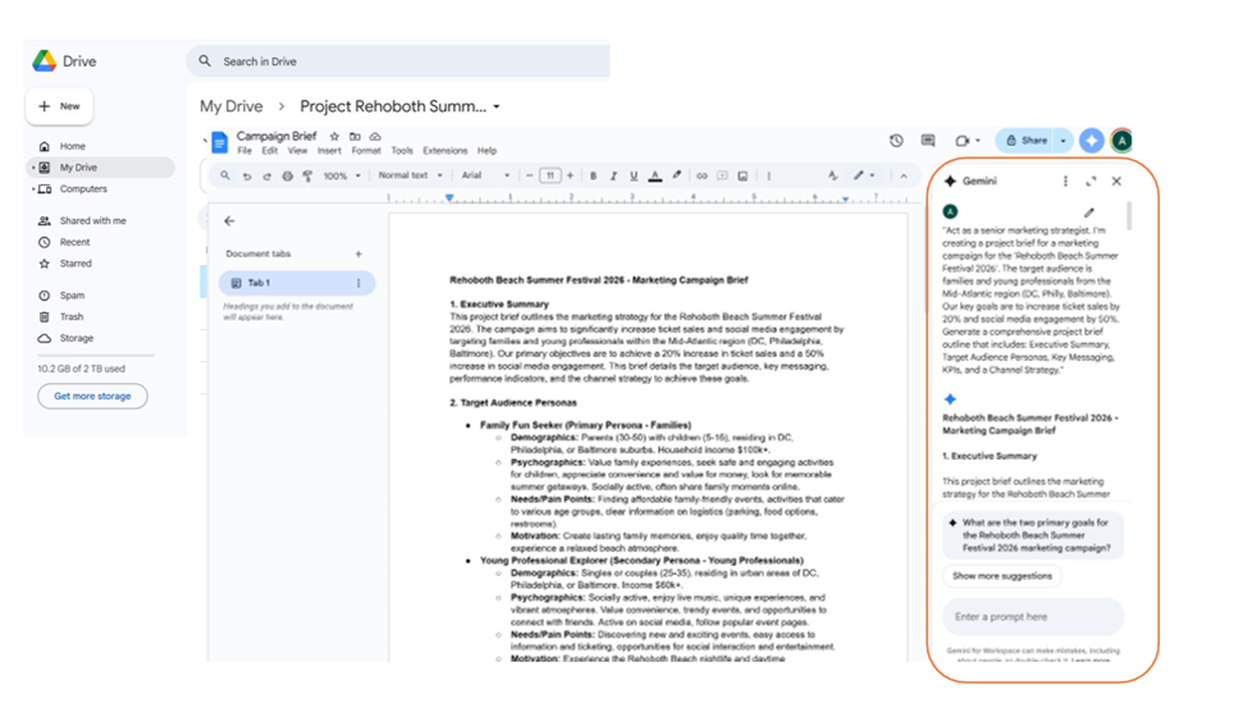Click Get more storage button

pyautogui.click(x=92, y=396)
